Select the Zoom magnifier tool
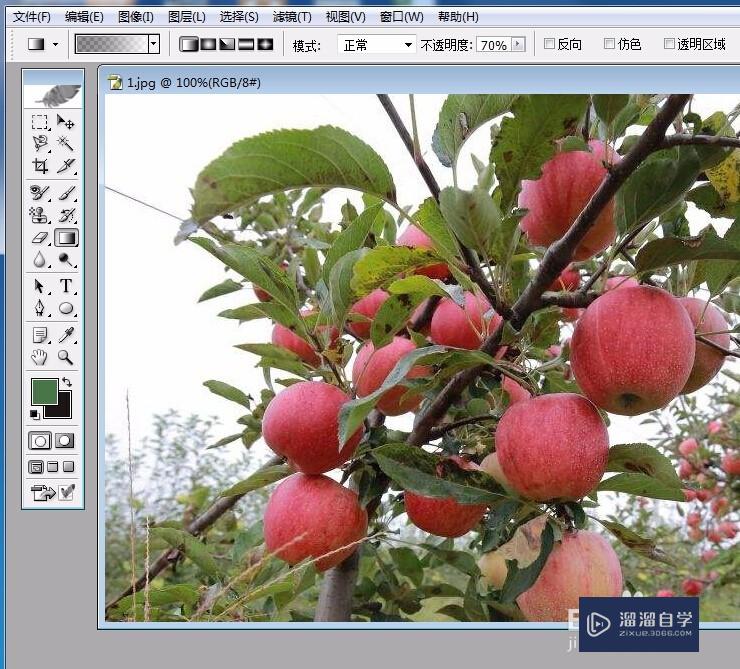 pyautogui.click(x=66, y=357)
